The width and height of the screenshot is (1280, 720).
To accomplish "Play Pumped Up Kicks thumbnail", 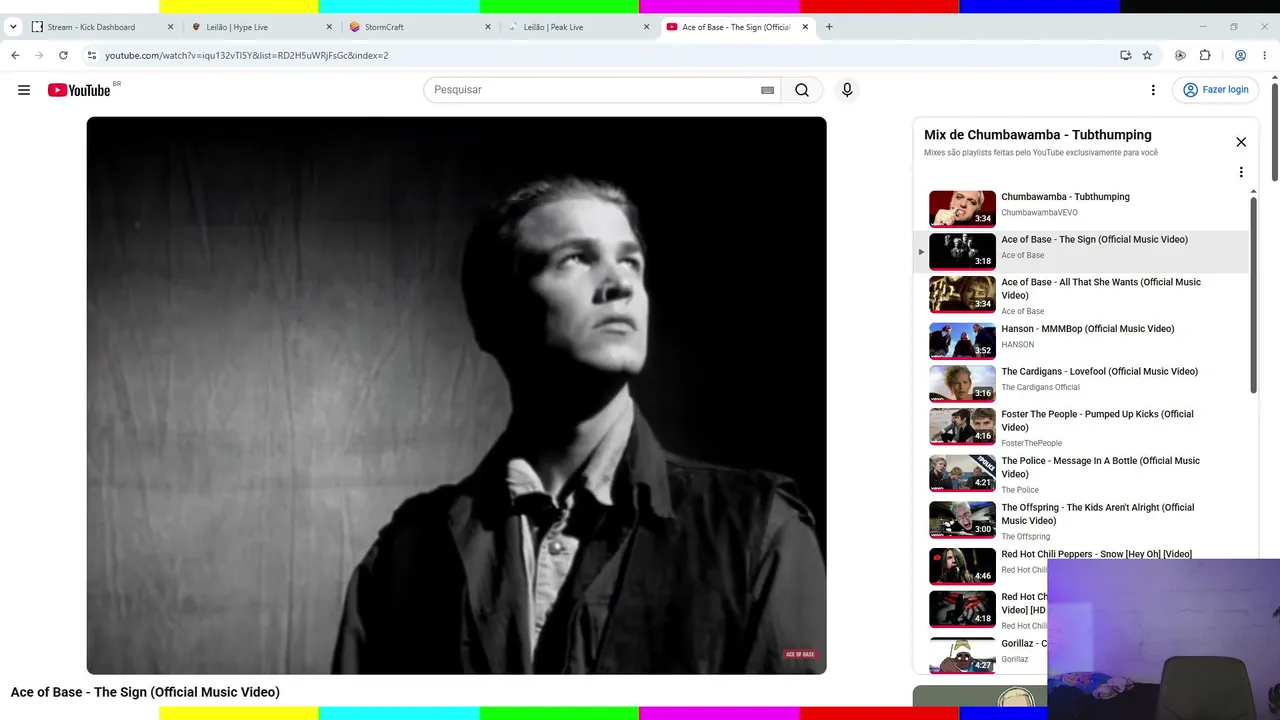I will point(962,427).
